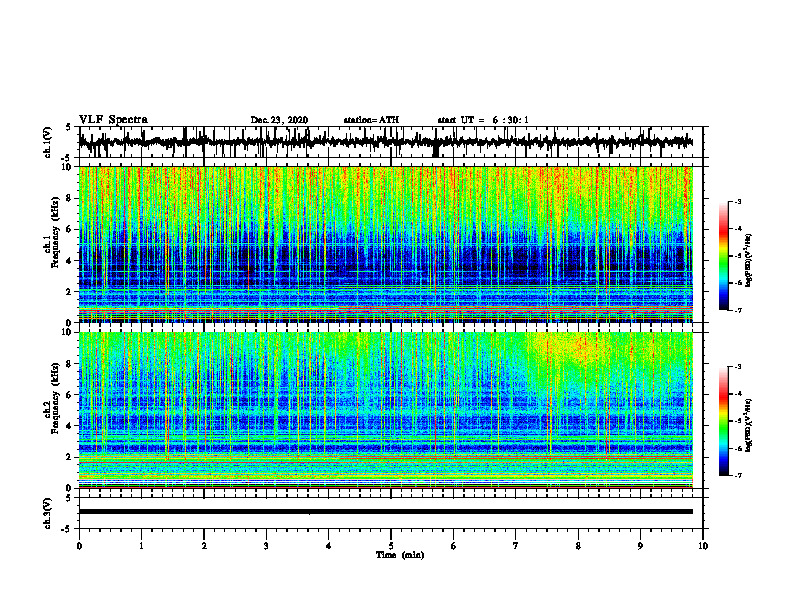792x612 pixels.
Task: Click the flat black ch.3 voltage trace
Action: pos(386,512)
